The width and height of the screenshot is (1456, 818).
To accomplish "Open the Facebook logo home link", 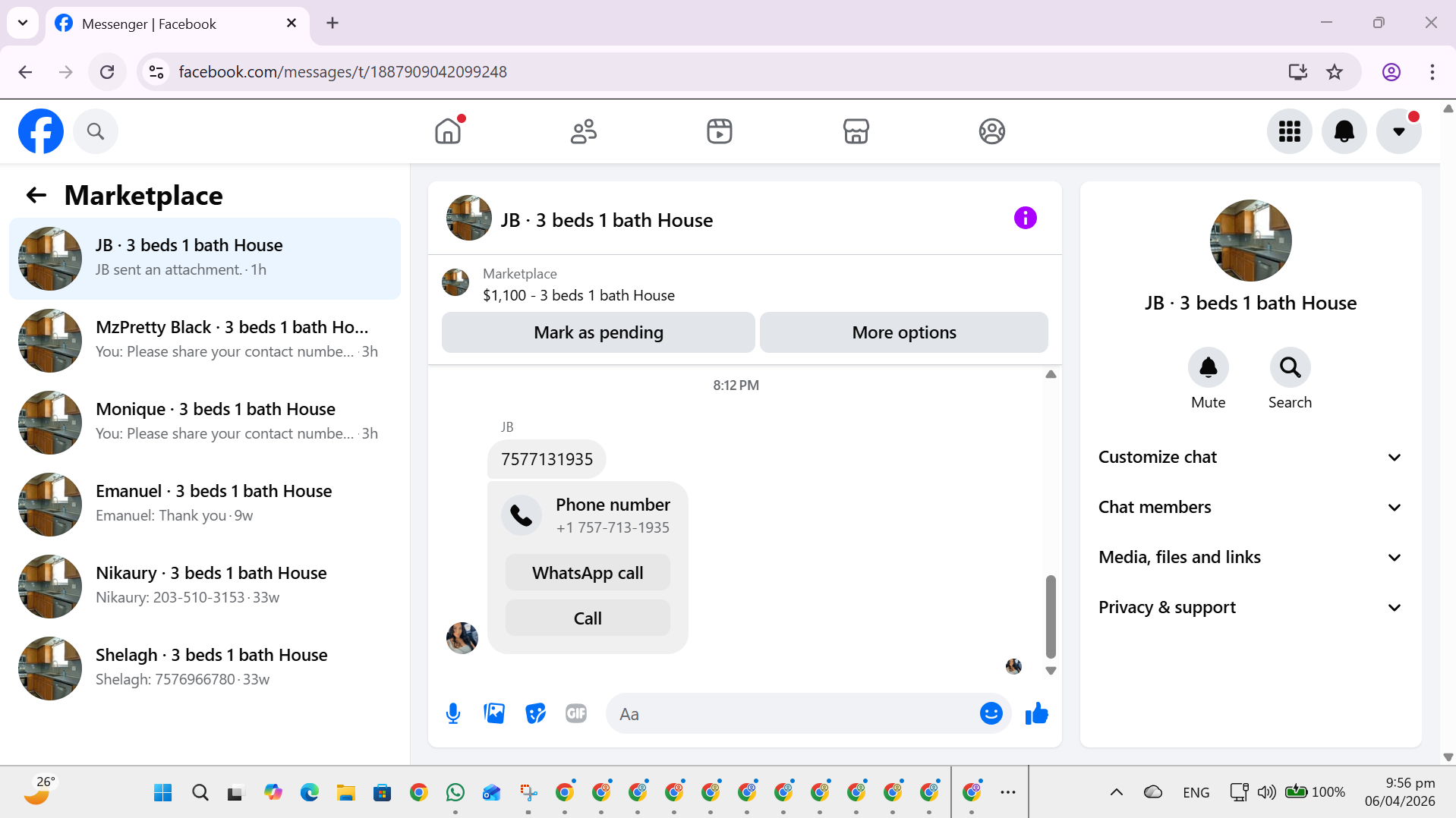I will [x=41, y=131].
